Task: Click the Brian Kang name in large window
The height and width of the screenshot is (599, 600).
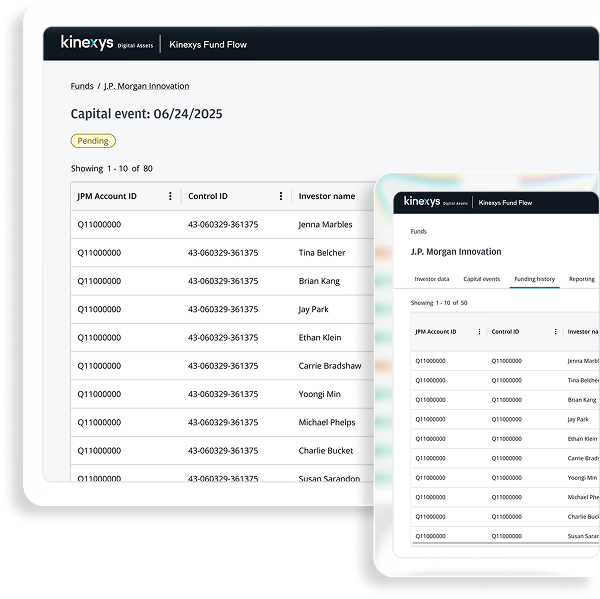Action: 319,281
